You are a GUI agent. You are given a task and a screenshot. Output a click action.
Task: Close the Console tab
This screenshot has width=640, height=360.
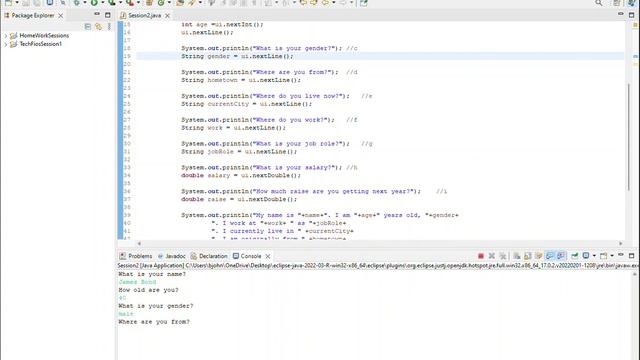pyautogui.click(x=268, y=256)
